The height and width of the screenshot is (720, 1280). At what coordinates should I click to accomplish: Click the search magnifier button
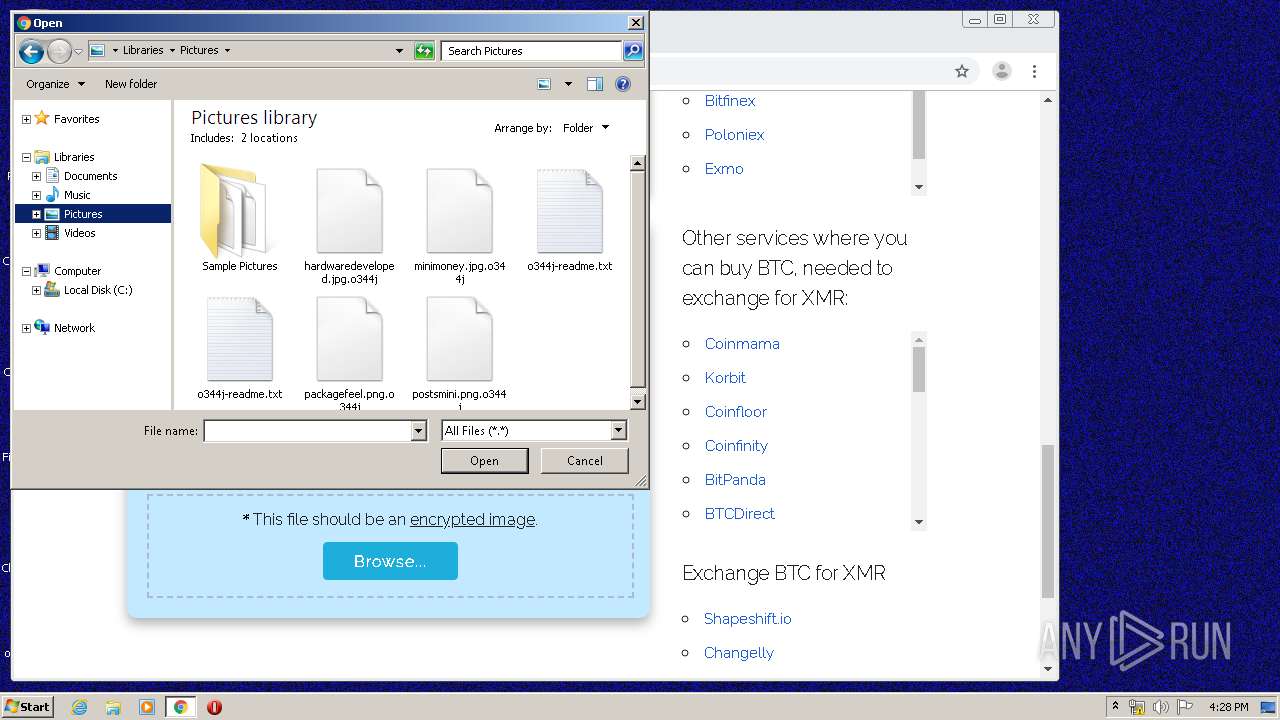(632, 51)
